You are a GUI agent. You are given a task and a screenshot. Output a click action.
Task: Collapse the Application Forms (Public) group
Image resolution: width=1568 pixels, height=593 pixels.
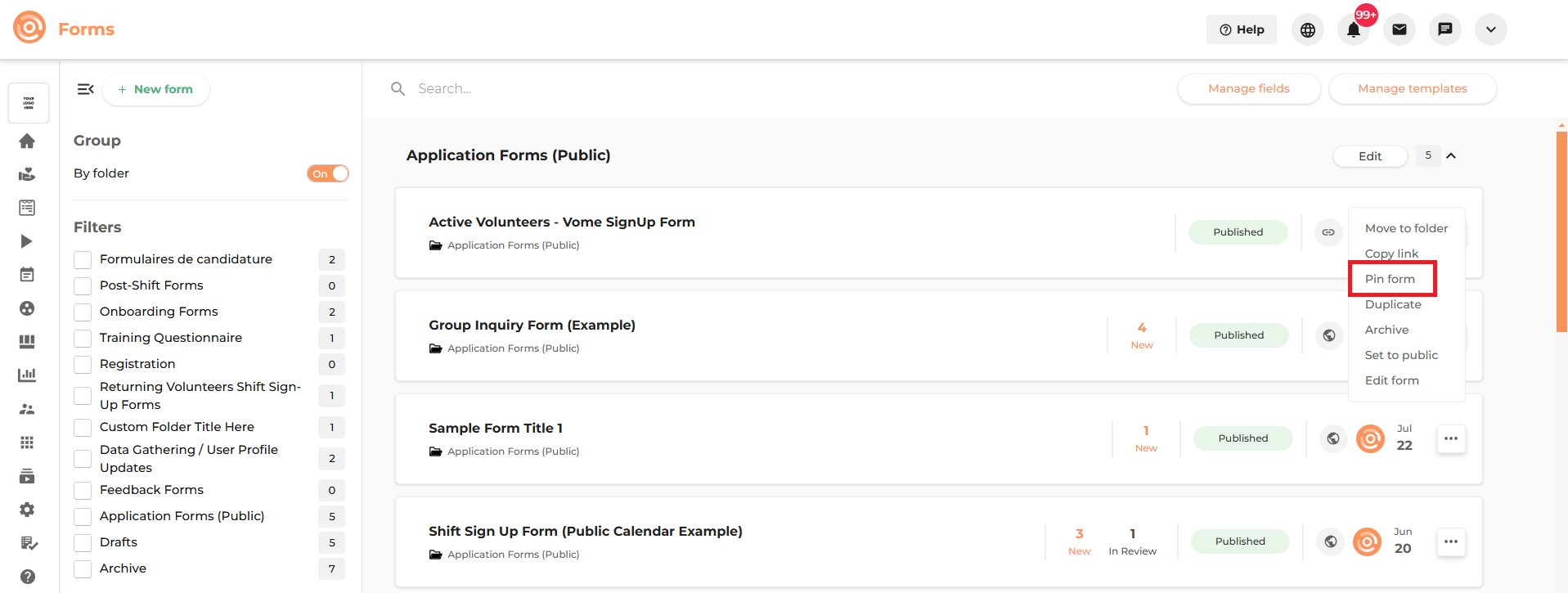[1451, 155]
